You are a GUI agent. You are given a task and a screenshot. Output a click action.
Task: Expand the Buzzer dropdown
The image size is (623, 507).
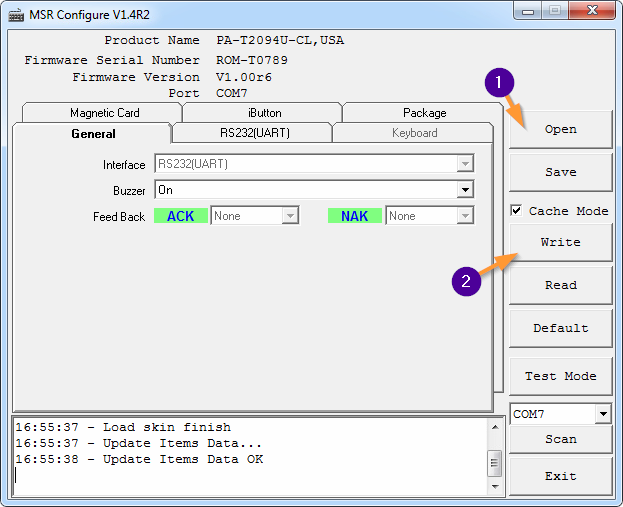[x=465, y=190]
